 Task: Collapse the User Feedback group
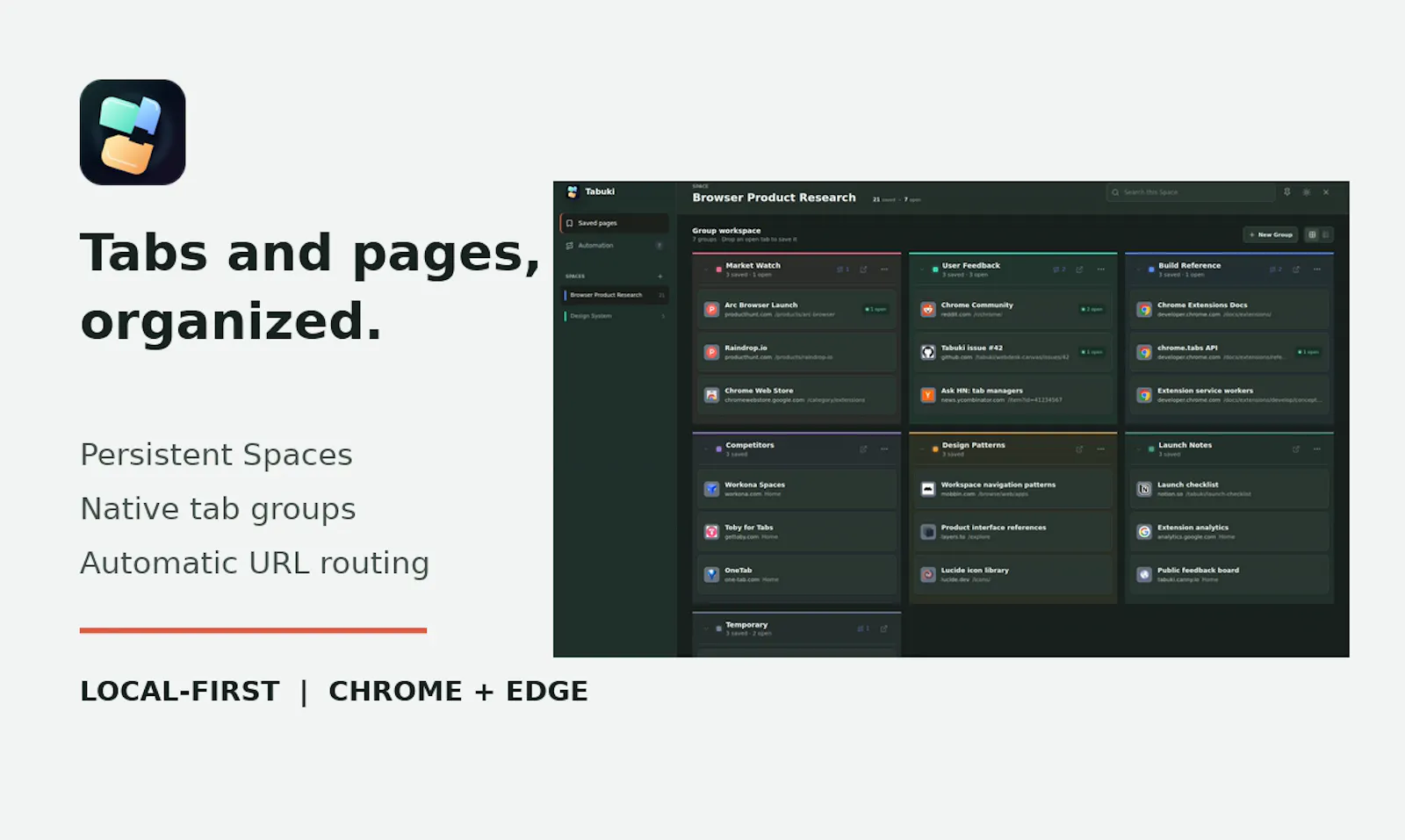(922, 269)
